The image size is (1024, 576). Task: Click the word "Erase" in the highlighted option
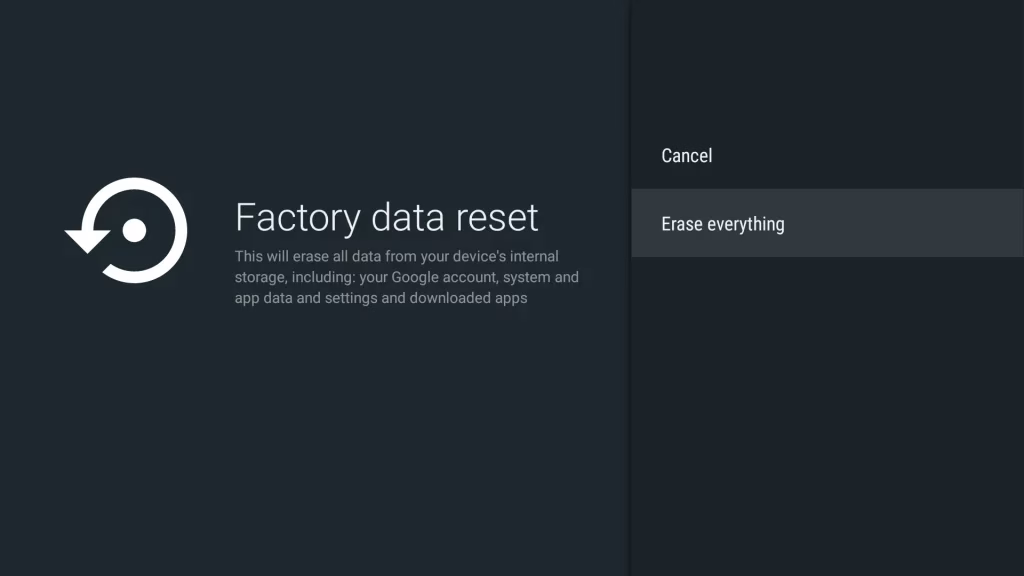click(x=682, y=224)
